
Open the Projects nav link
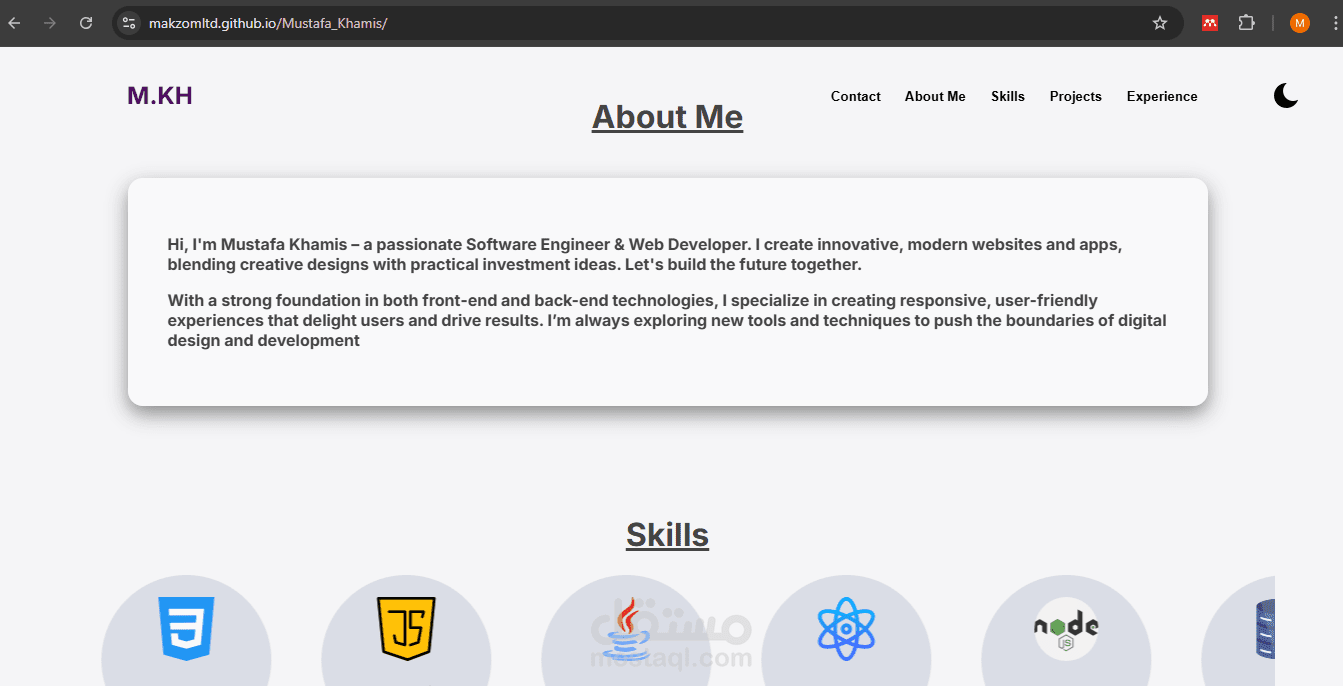[1075, 97]
